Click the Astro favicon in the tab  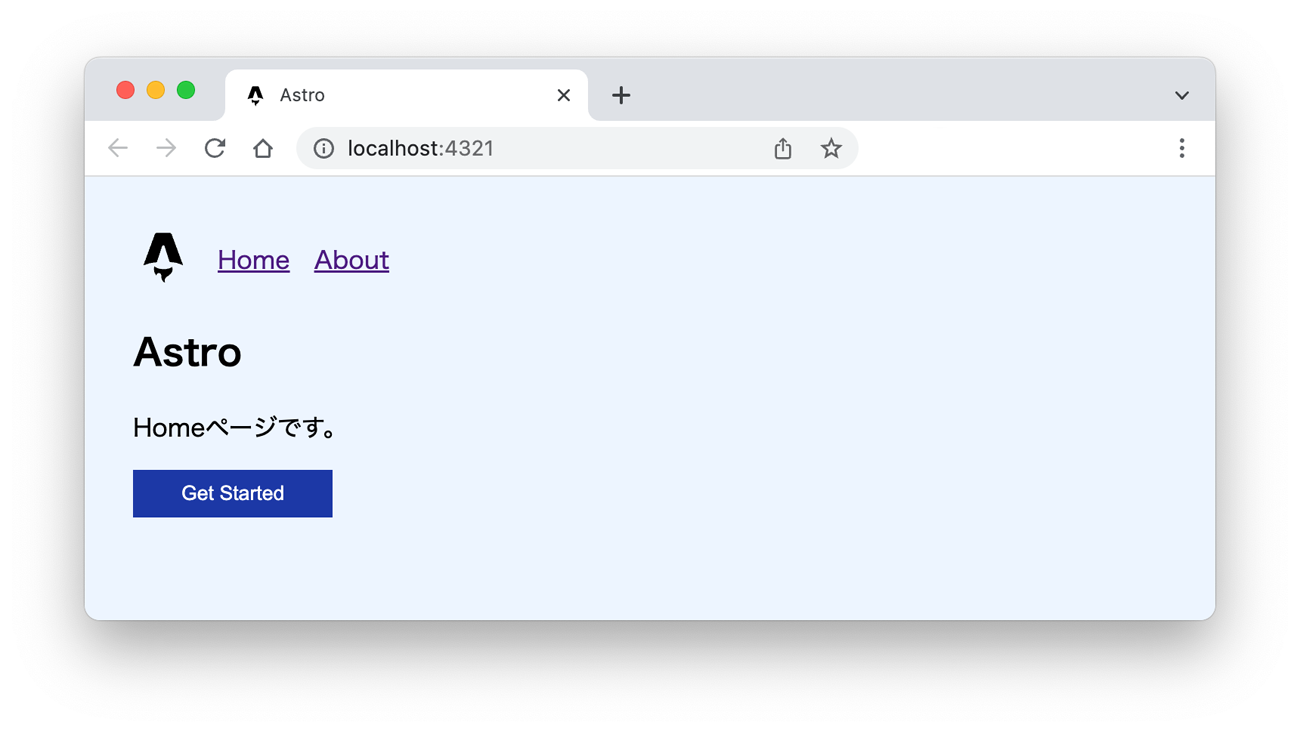pos(255,94)
